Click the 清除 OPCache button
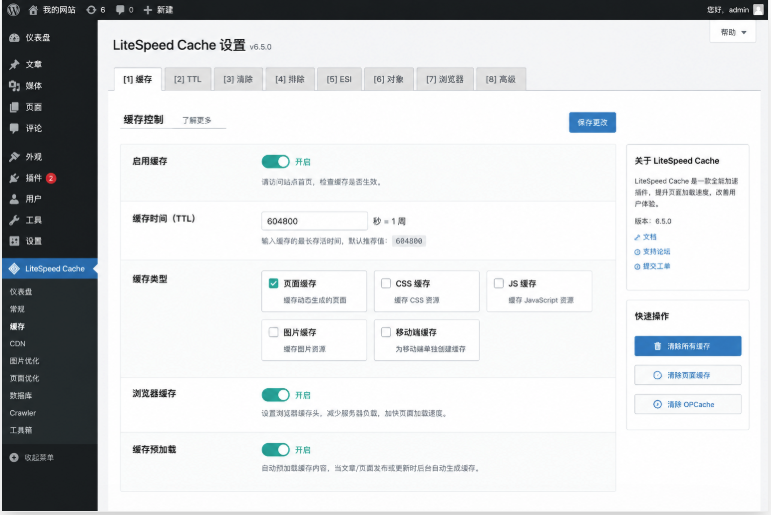Viewport: 771px width, 515px height. tap(688, 404)
